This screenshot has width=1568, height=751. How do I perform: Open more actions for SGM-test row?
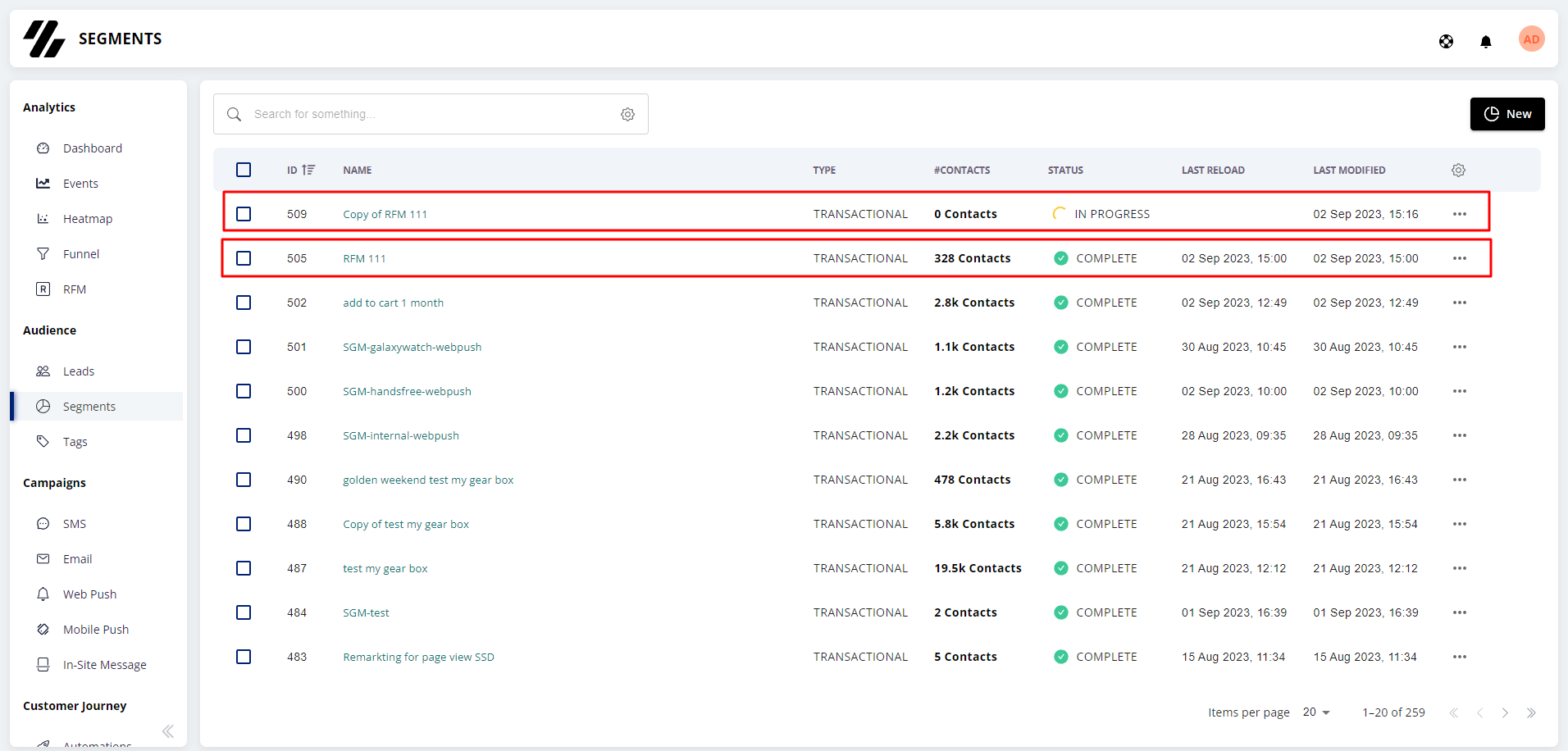[x=1460, y=612]
